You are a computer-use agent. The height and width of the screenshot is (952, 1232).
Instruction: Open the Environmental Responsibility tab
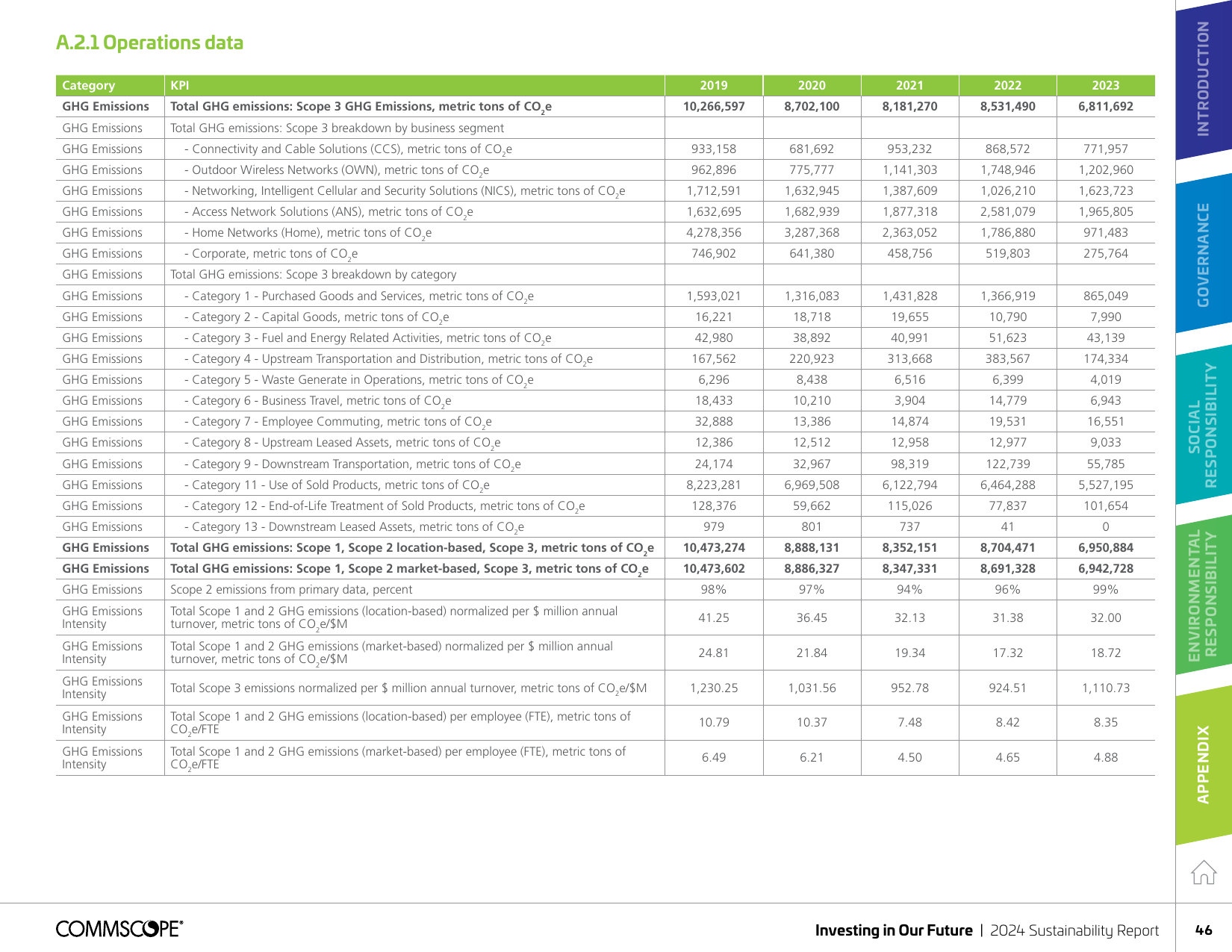pos(1204,595)
